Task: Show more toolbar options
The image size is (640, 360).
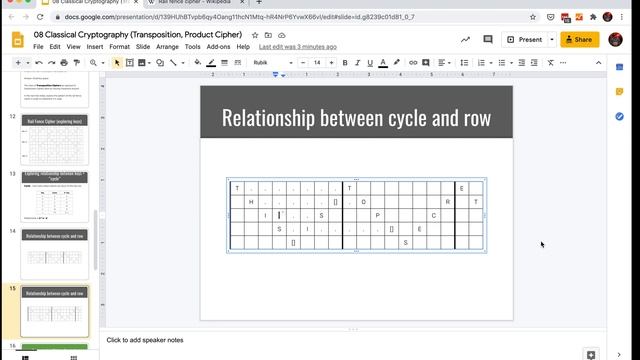Action: pyautogui.click(x=563, y=63)
